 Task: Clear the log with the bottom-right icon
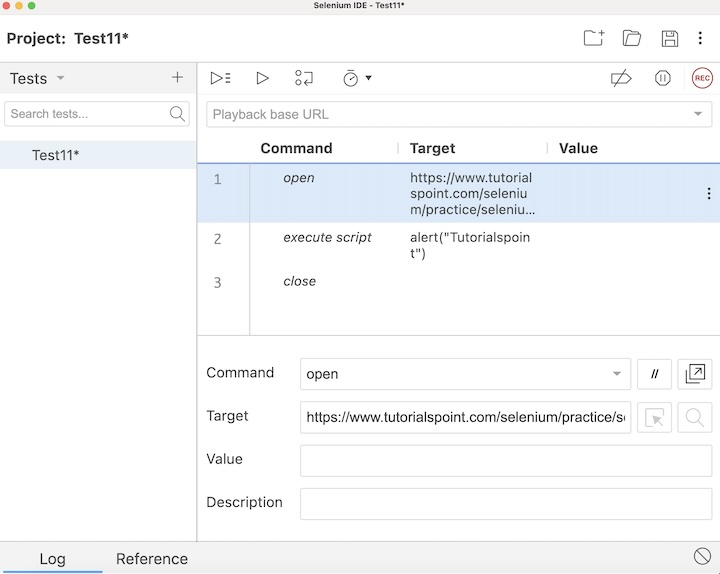(702, 556)
